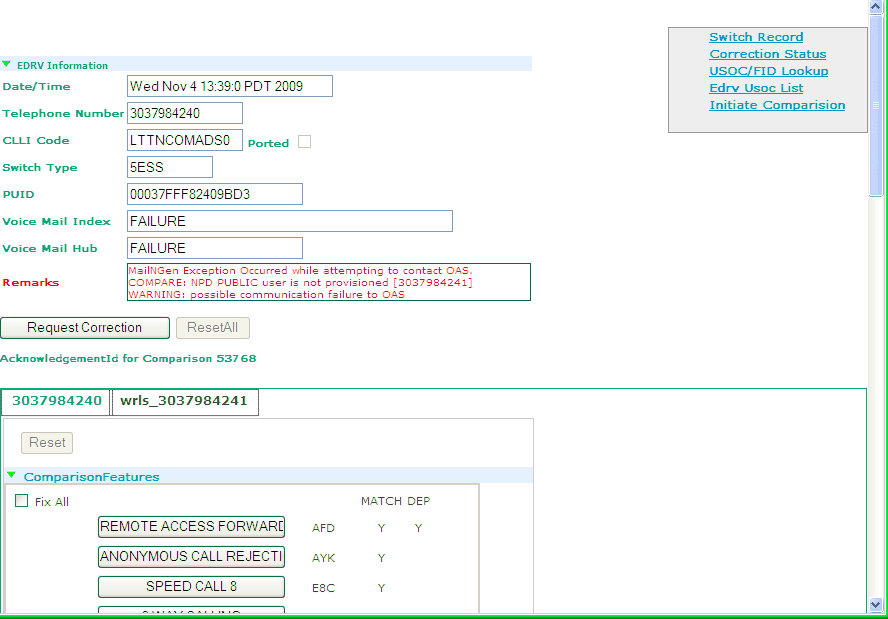Viewport: 888px width, 619px height.
Task: Click the Switch Type input field
Action: (169, 167)
